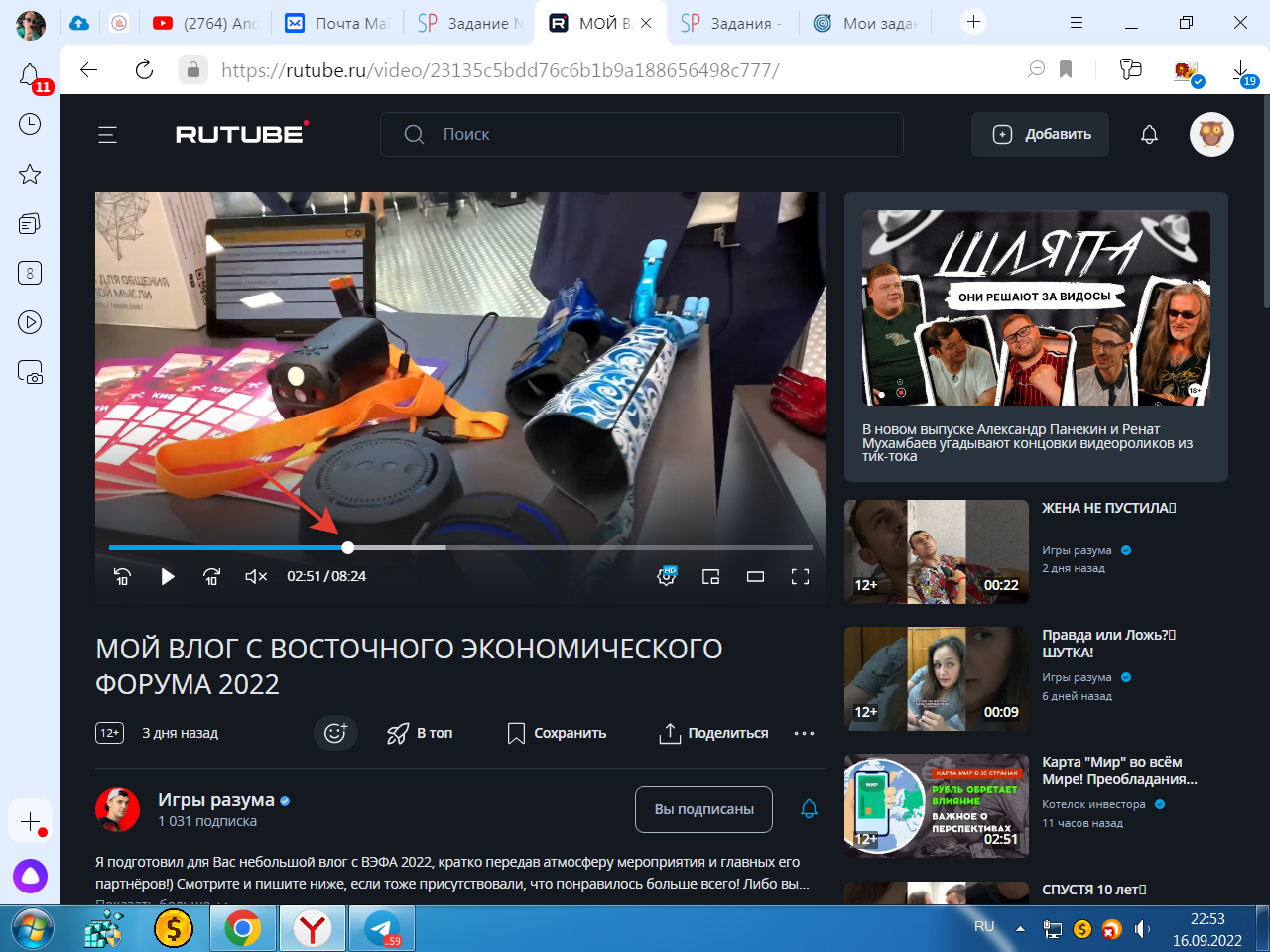
Task: Click the video progress bar
Action: pyautogui.click(x=460, y=547)
